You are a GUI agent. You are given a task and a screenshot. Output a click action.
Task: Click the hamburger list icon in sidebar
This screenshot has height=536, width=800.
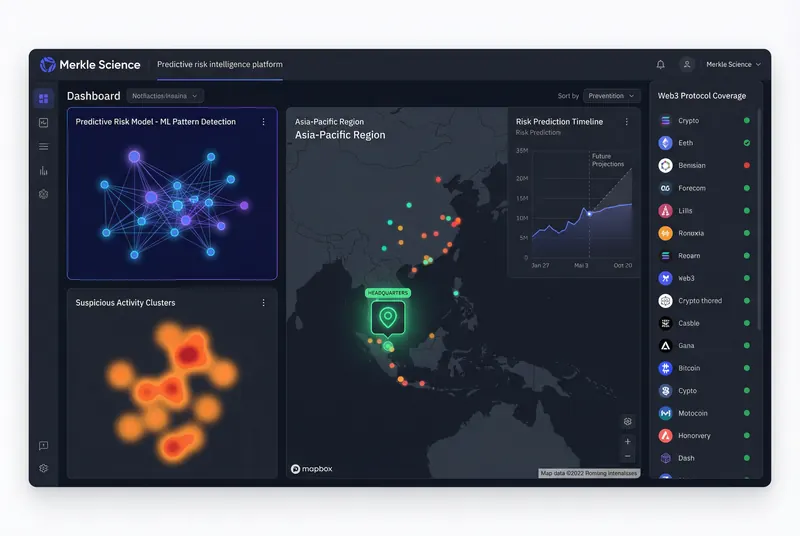point(43,147)
